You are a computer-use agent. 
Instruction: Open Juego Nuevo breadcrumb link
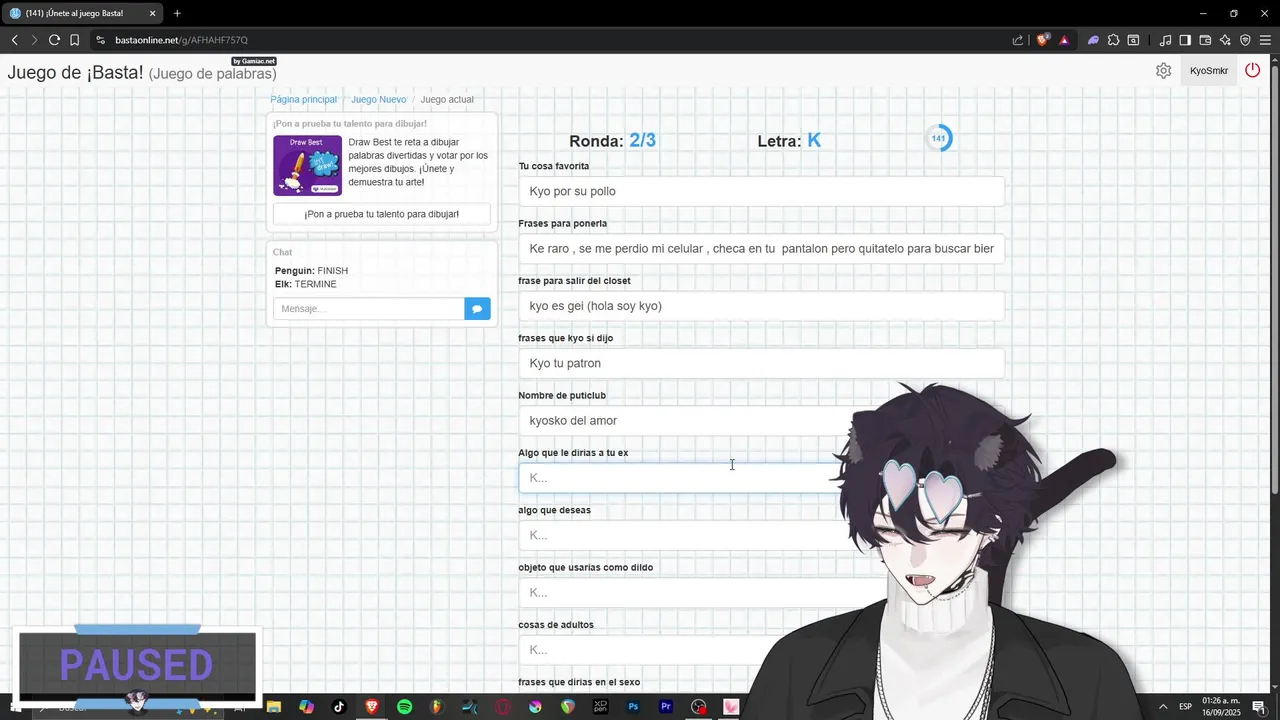click(x=378, y=100)
